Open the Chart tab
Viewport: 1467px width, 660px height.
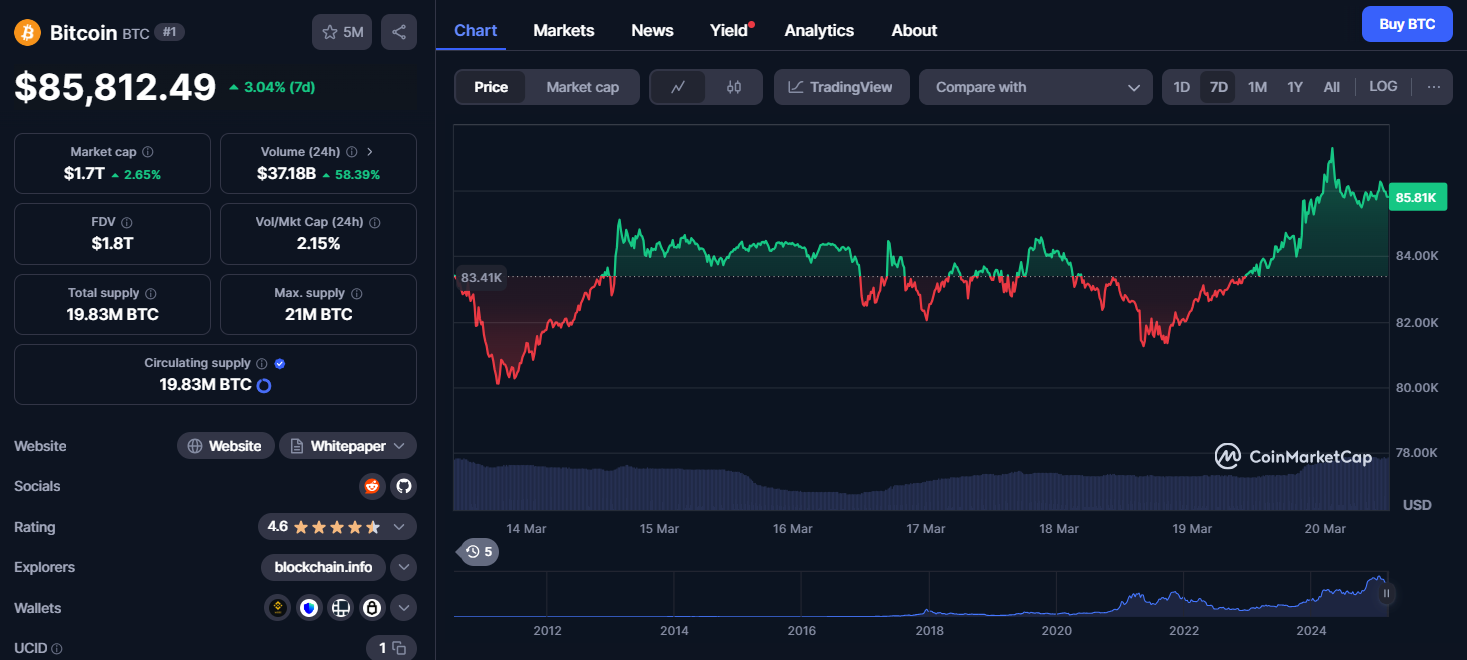(x=475, y=30)
